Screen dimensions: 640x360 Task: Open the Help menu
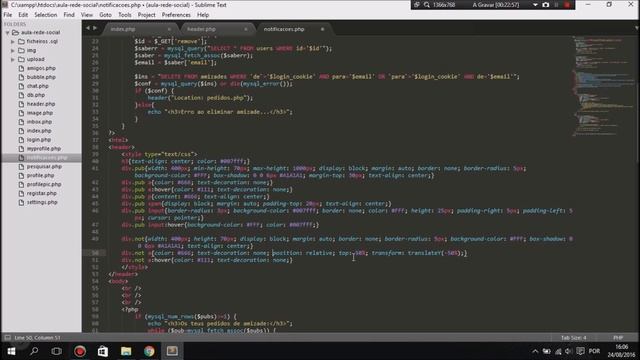[x=203, y=15]
